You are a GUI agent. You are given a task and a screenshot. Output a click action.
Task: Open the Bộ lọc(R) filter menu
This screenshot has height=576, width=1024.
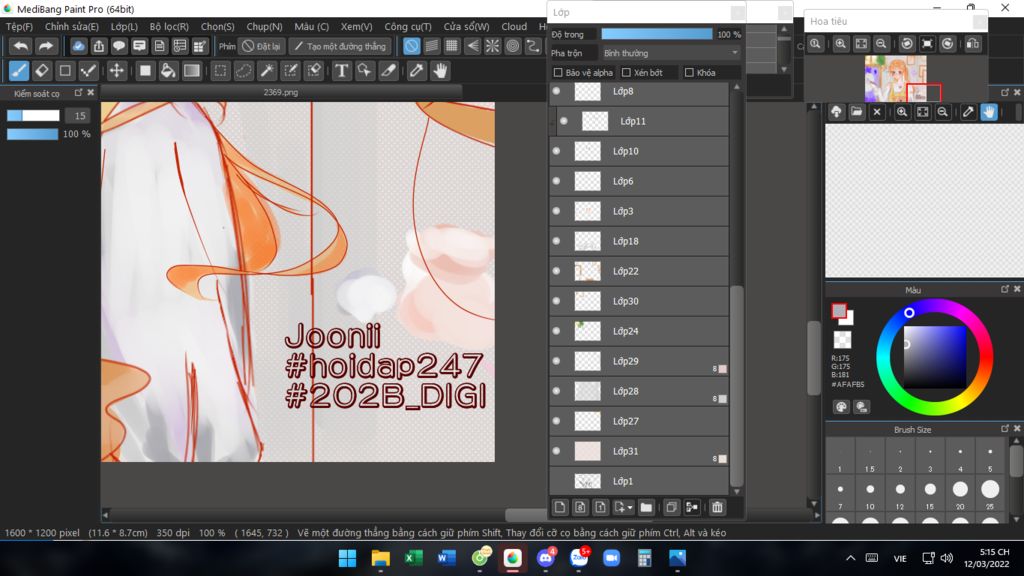click(169, 27)
